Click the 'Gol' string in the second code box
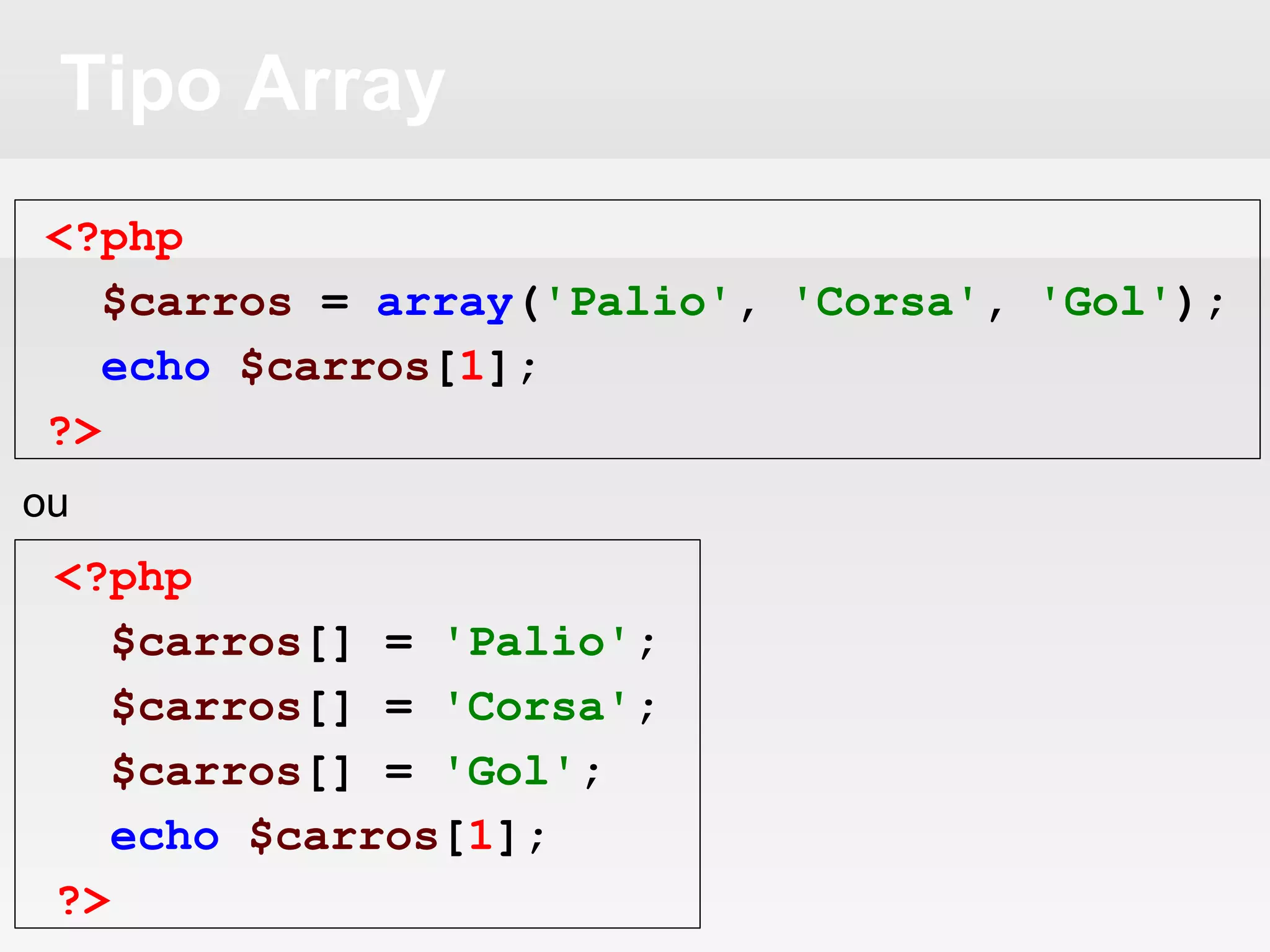This screenshot has width=1270, height=952. [508, 772]
